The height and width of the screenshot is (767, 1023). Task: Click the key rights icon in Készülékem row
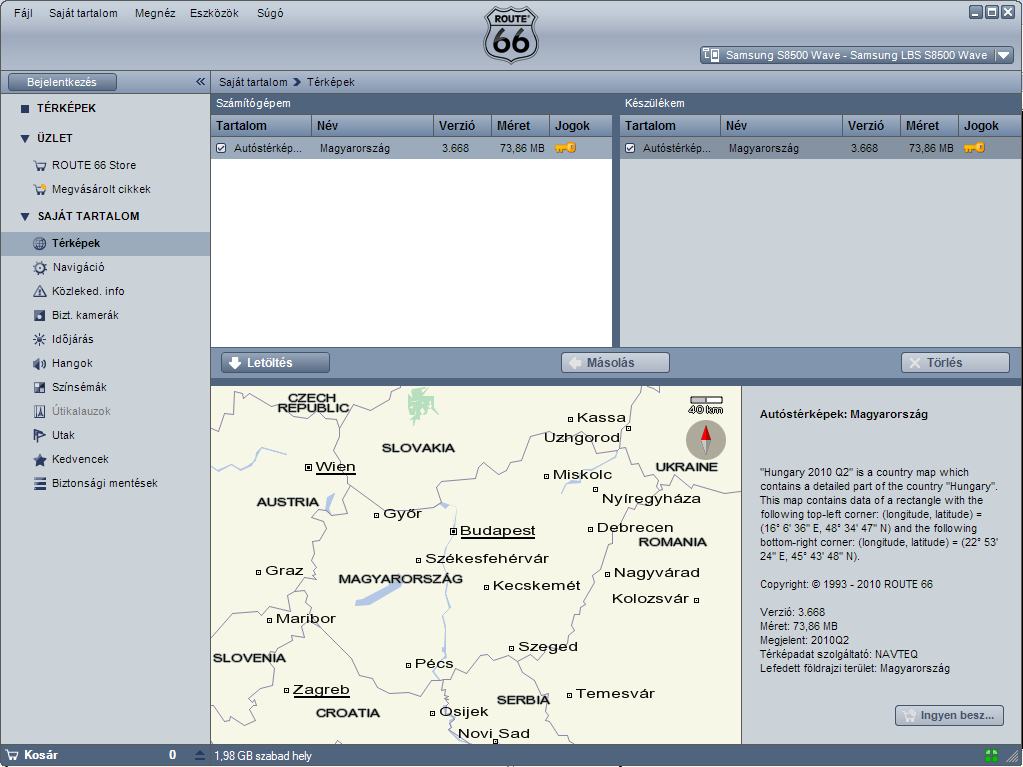(x=975, y=148)
